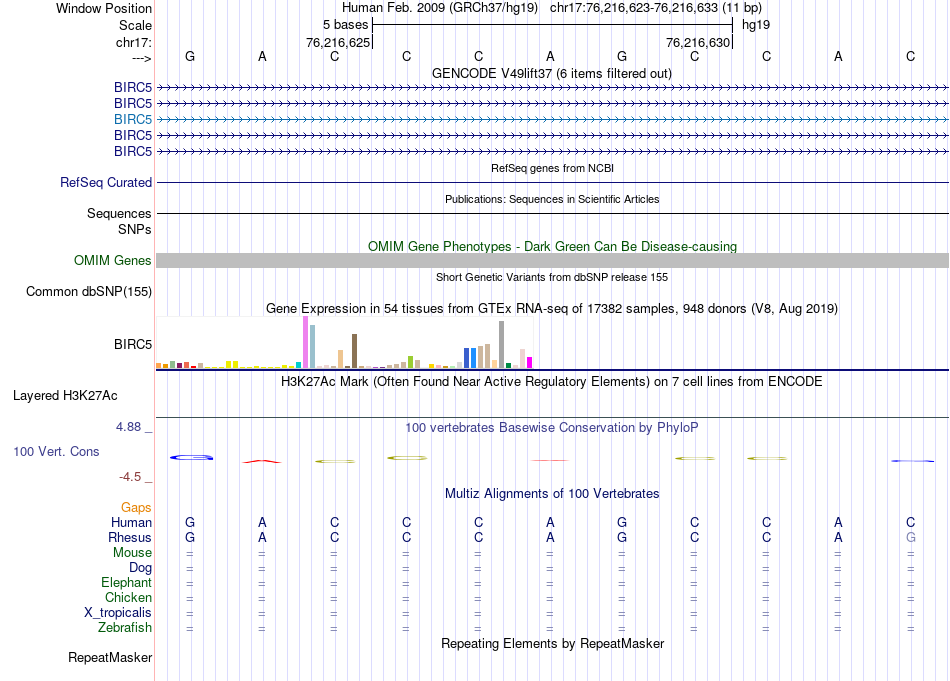Click the Layered H3K27Ac label
The width and height of the screenshot is (950, 681).
click(x=65, y=396)
